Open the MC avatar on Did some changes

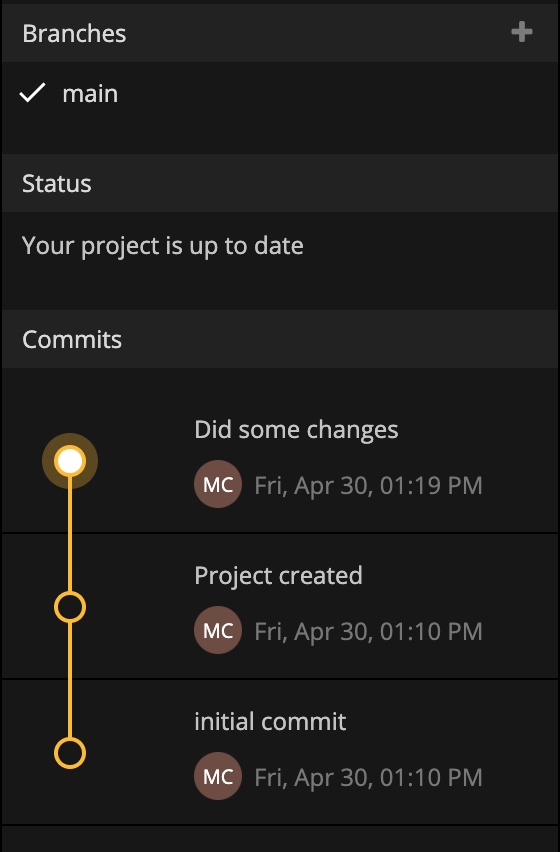[218, 484]
